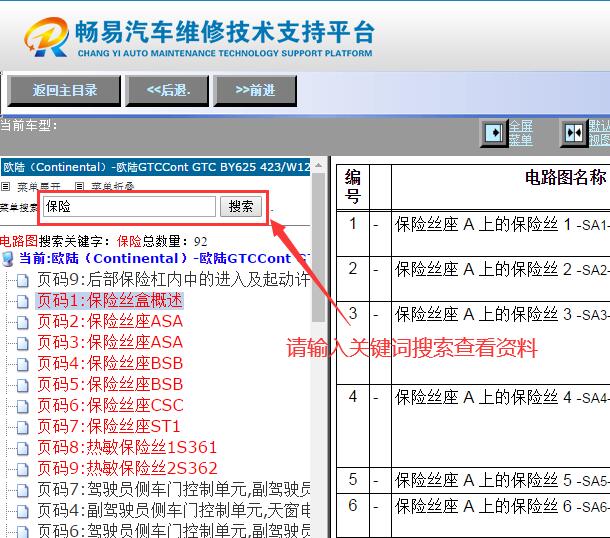This screenshot has height=538, width=610.
Task: Click the tree panel vertical scrollbar thumb
Action: point(318,247)
